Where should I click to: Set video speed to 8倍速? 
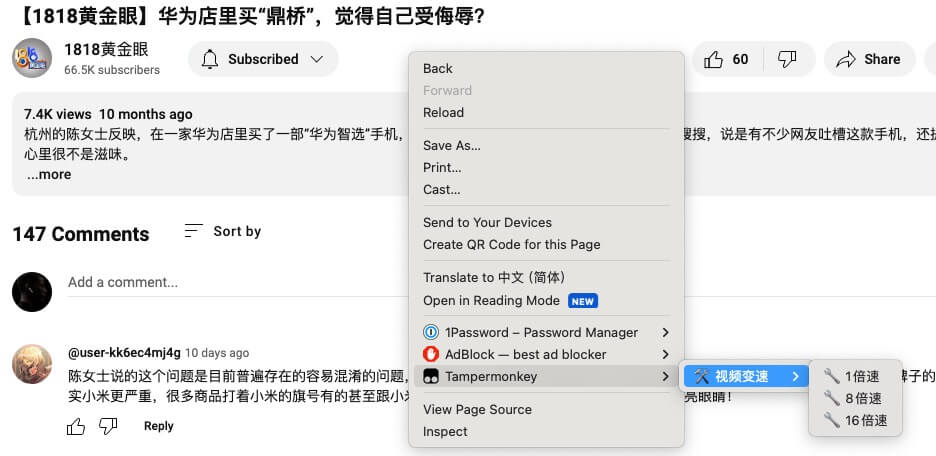[855, 398]
